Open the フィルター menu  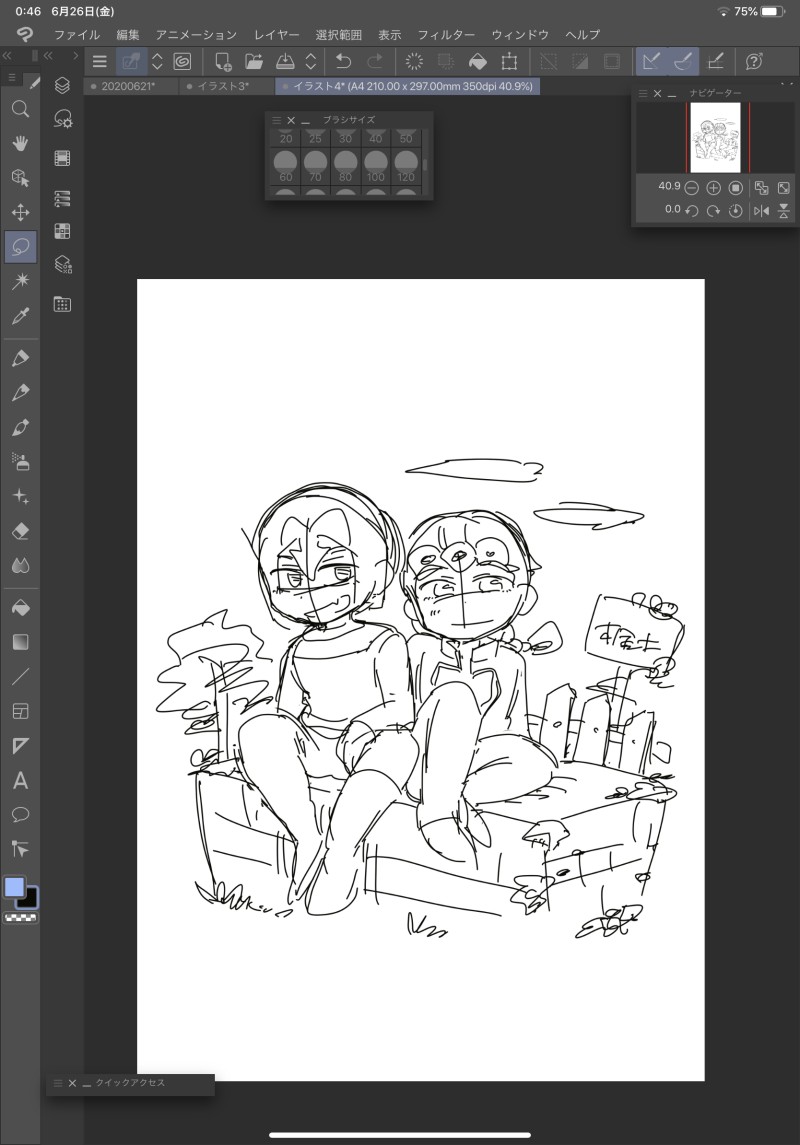446,34
